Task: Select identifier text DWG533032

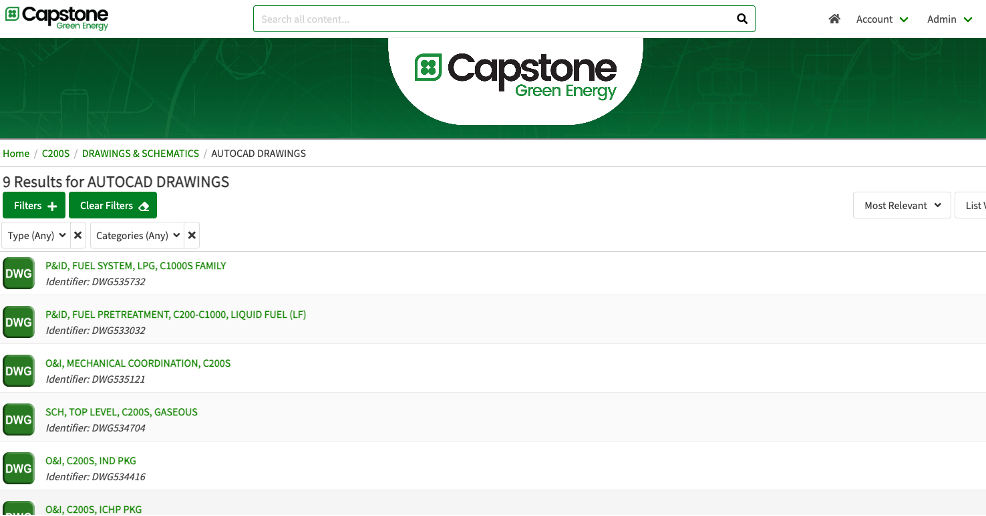Action: coord(118,331)
